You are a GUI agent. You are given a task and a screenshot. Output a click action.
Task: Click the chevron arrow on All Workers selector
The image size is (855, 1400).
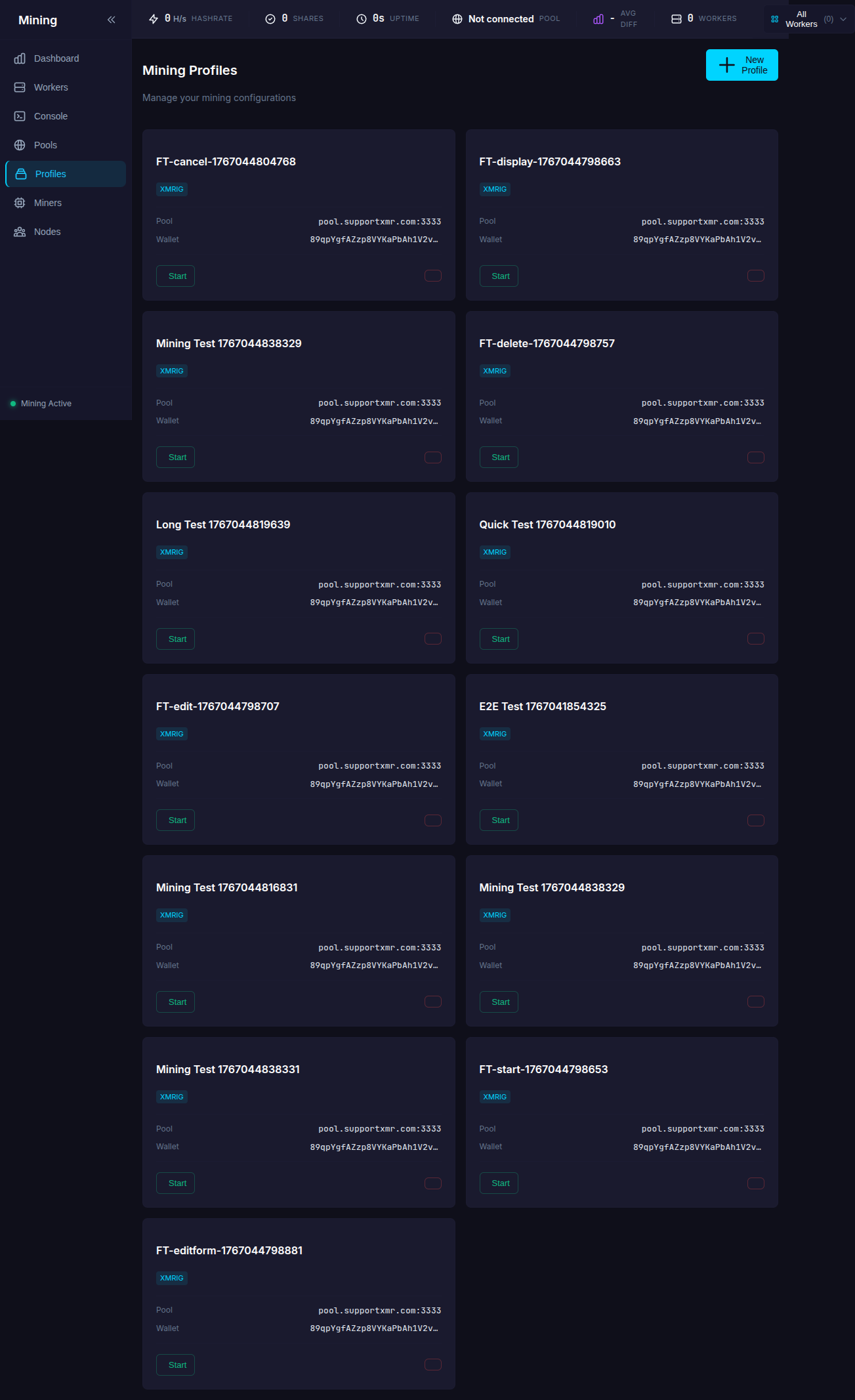tap(843, 19)
